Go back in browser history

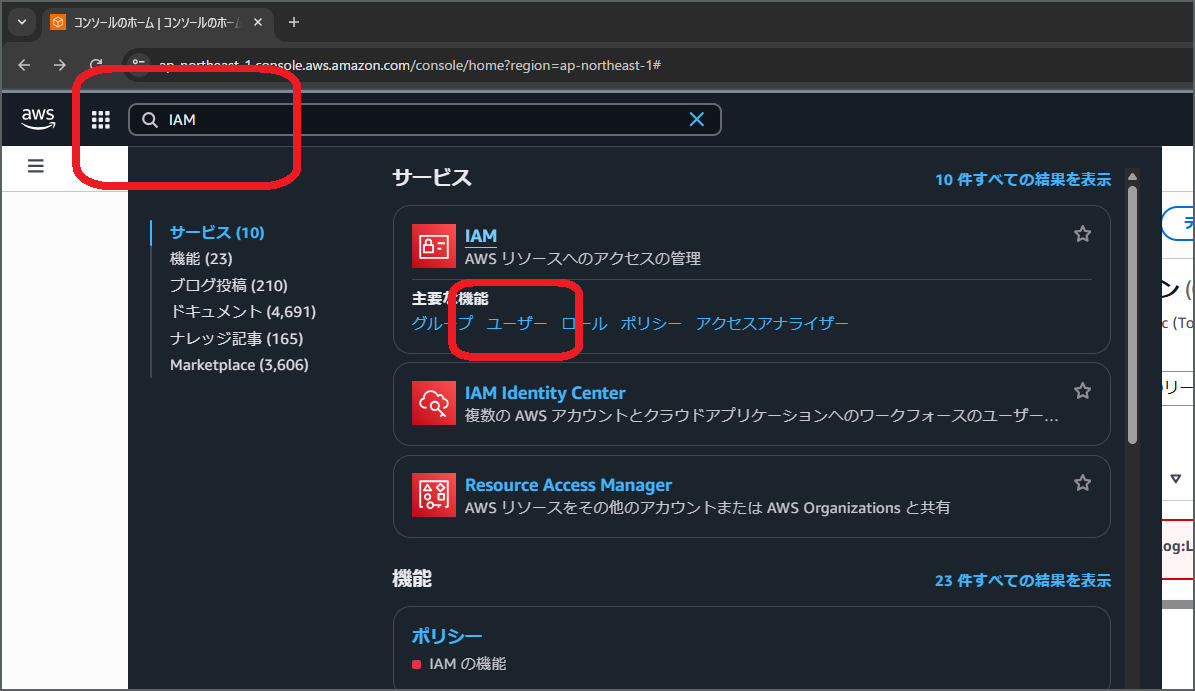point(24,66)
